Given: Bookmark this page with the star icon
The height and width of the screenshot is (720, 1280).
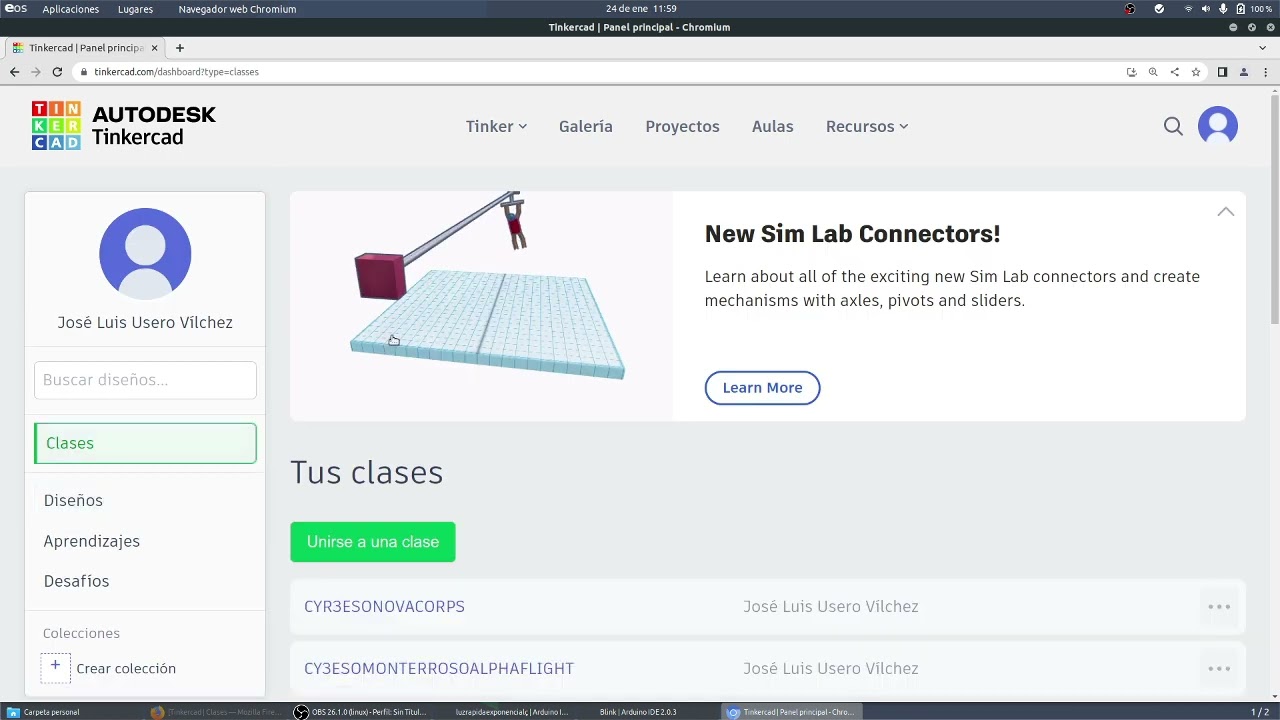Looking at the screenshot, I should [x=1195, y=72].
